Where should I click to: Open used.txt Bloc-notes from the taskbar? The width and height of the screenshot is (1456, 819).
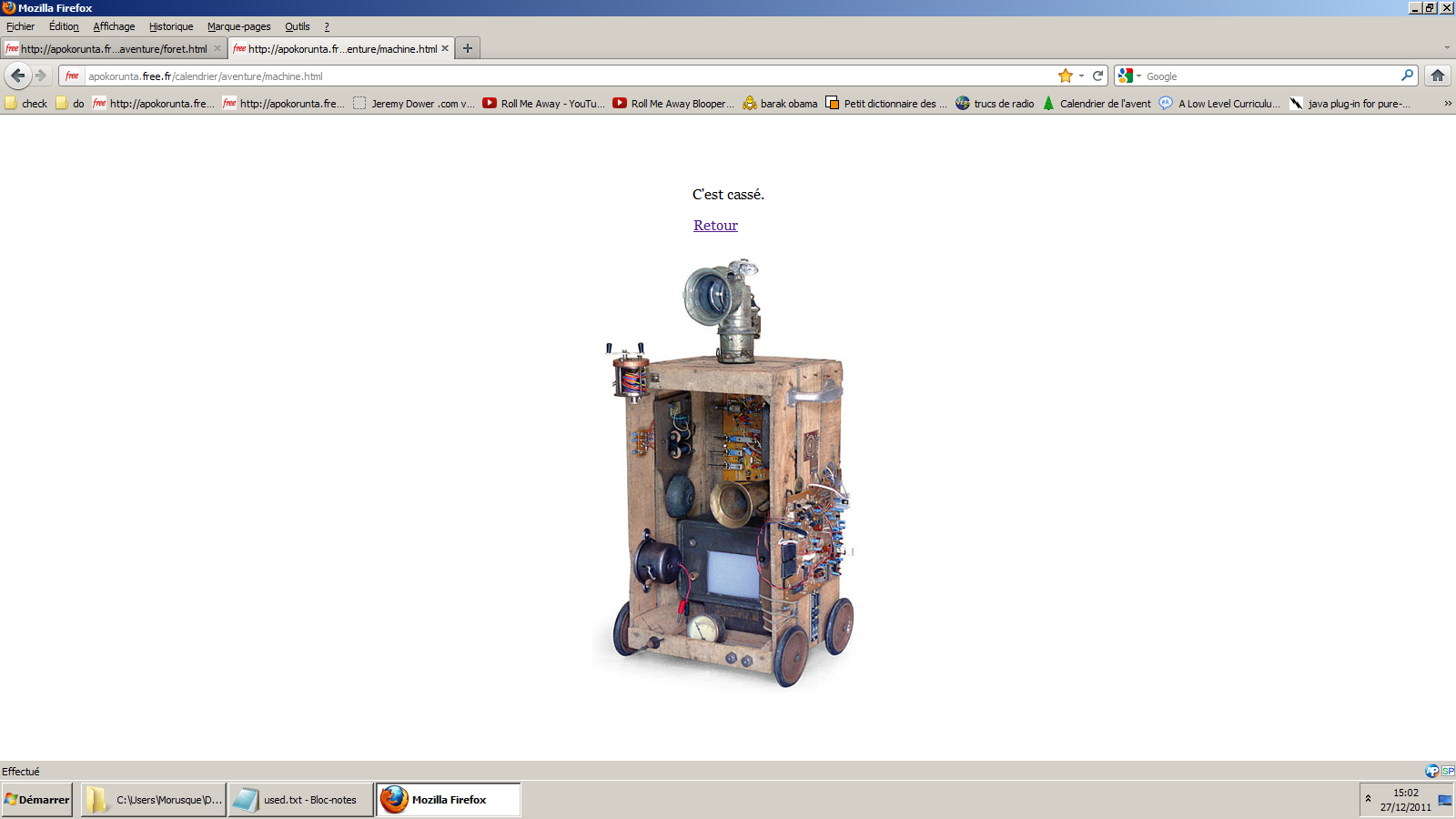(300, 800)
